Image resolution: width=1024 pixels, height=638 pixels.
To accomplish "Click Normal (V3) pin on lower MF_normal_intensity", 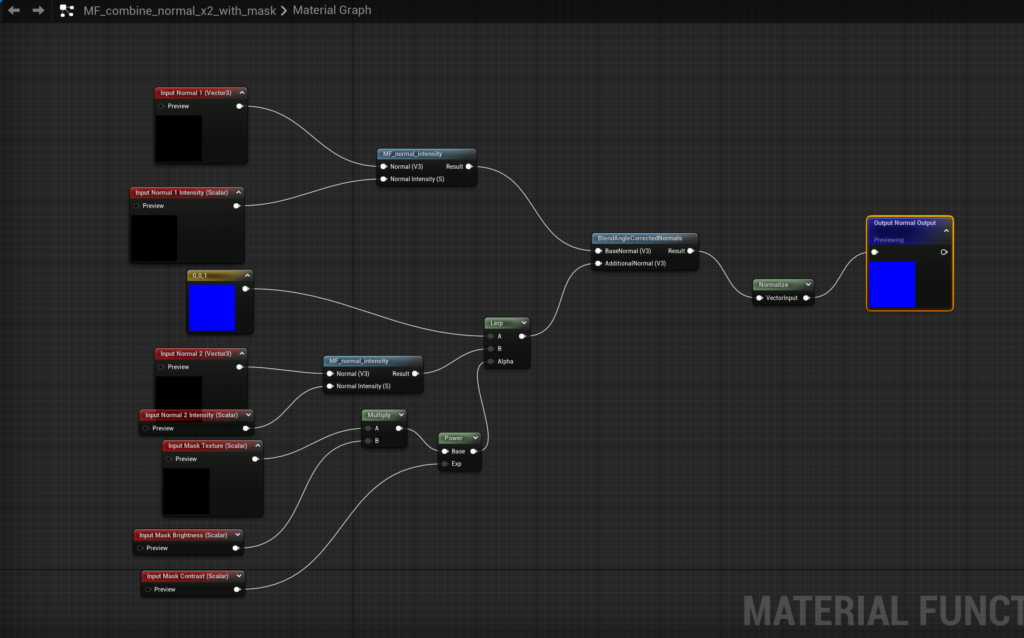I will 330,374.
